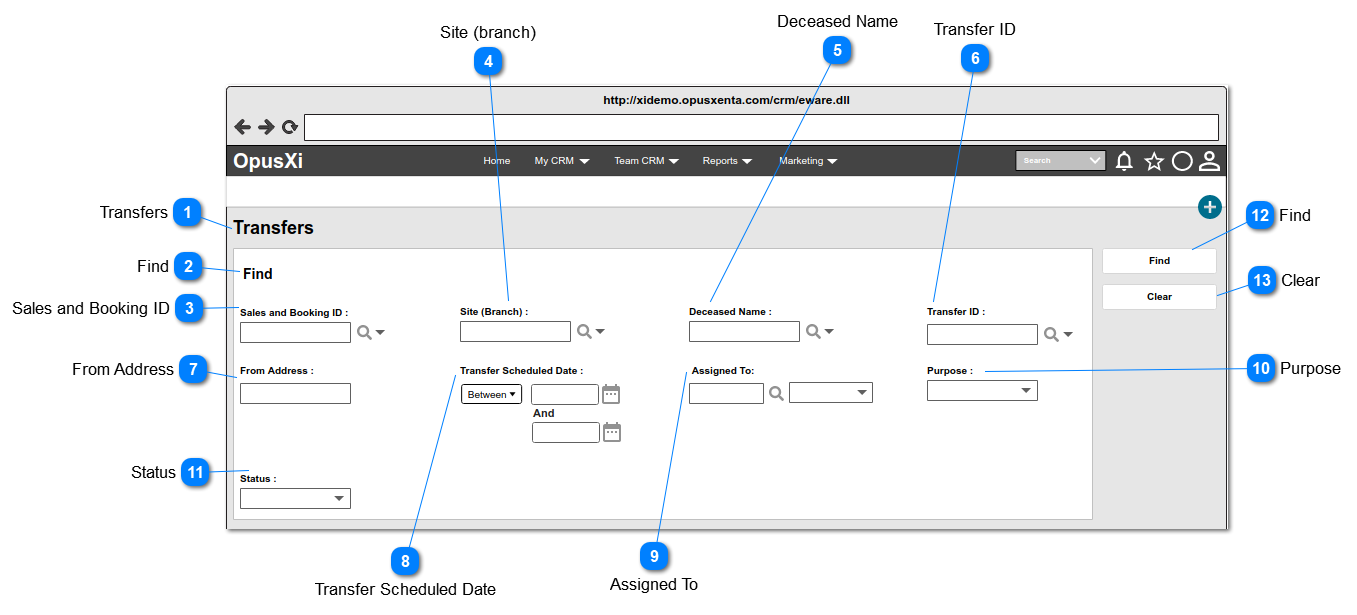Open calendar for first scheduled date
The width and height of the screenshot is (1357, 615).
point(611,394)
